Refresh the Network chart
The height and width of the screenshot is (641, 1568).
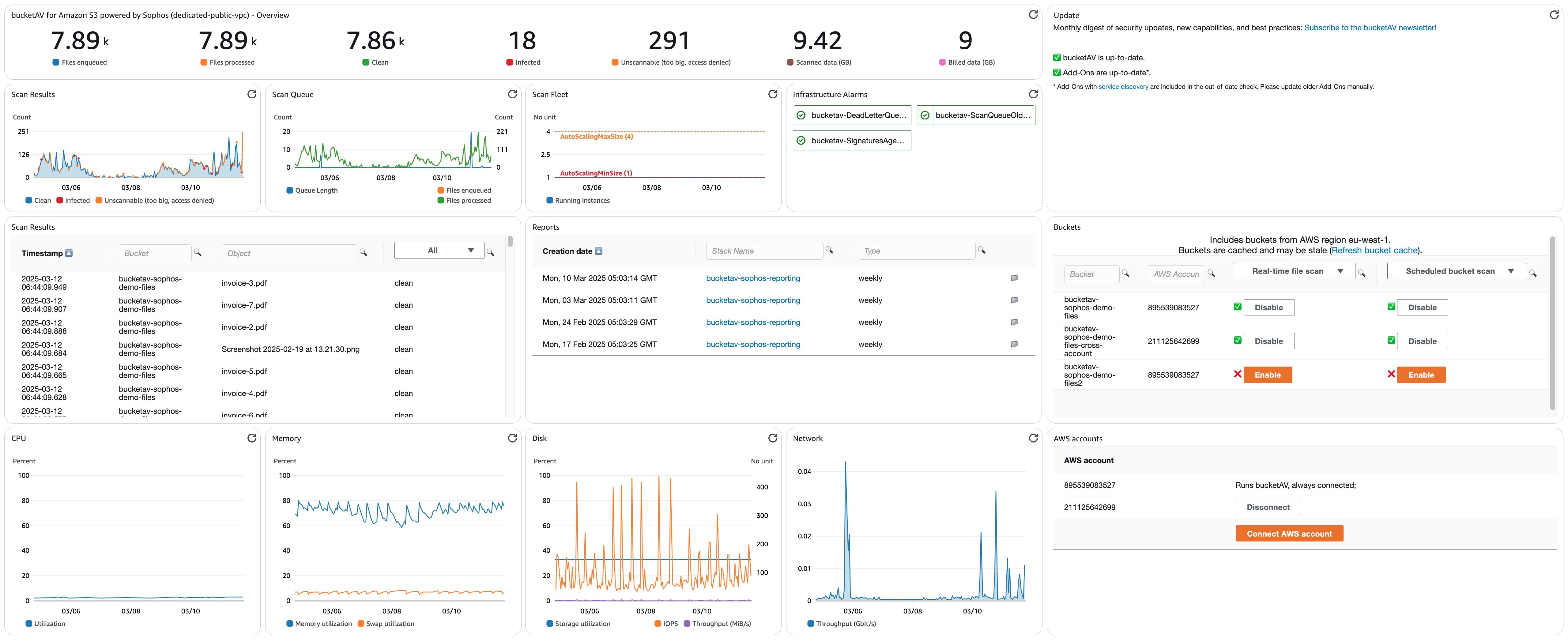1033,438
